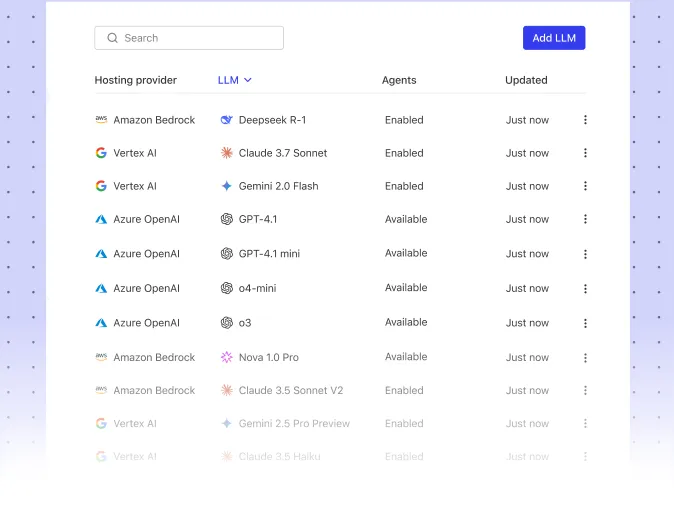
Task: Open the three-dot menu for GPT-4.1 mini
Action: (585, 254)
